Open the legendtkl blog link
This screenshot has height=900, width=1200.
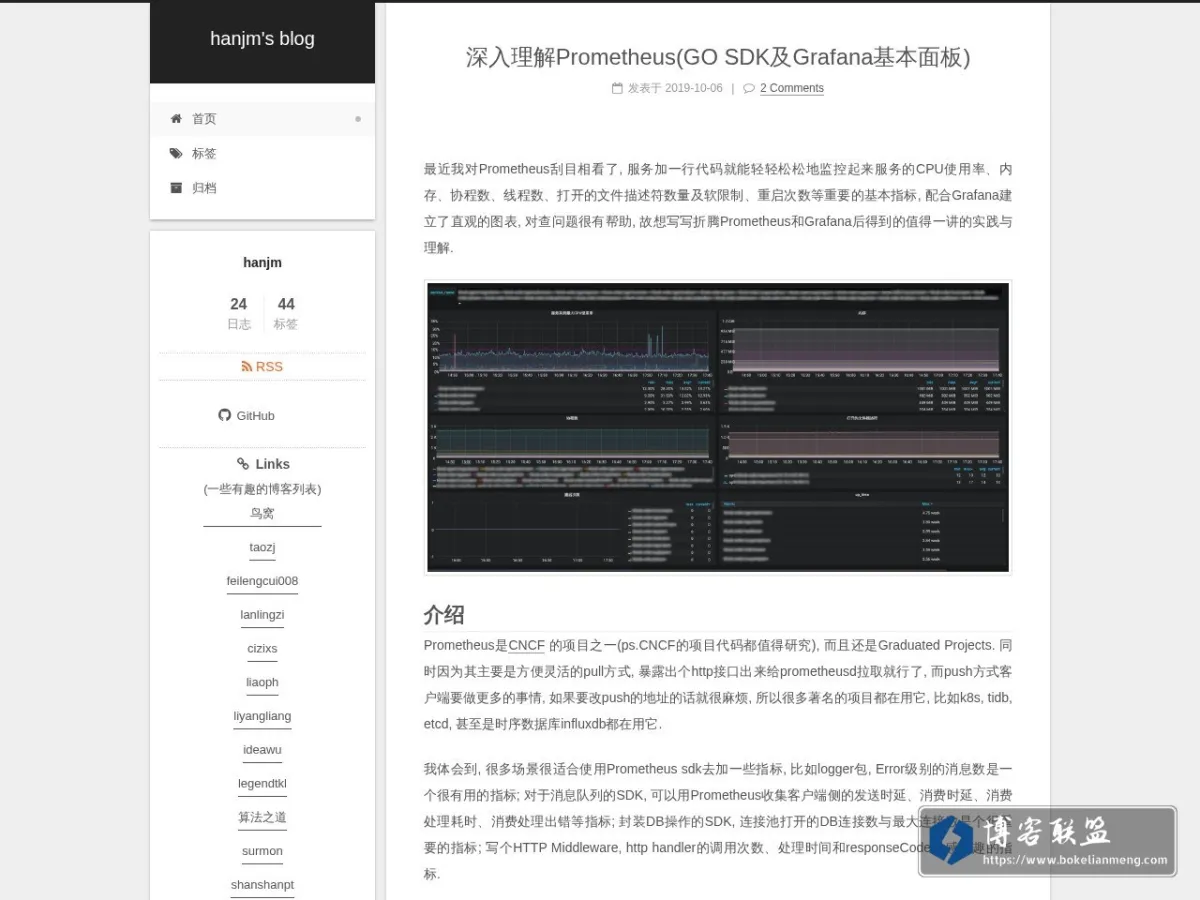point(262,783)
